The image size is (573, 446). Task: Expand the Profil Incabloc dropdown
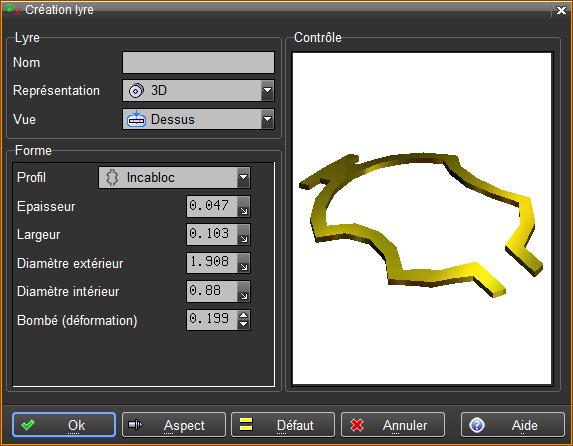point(243,178)
